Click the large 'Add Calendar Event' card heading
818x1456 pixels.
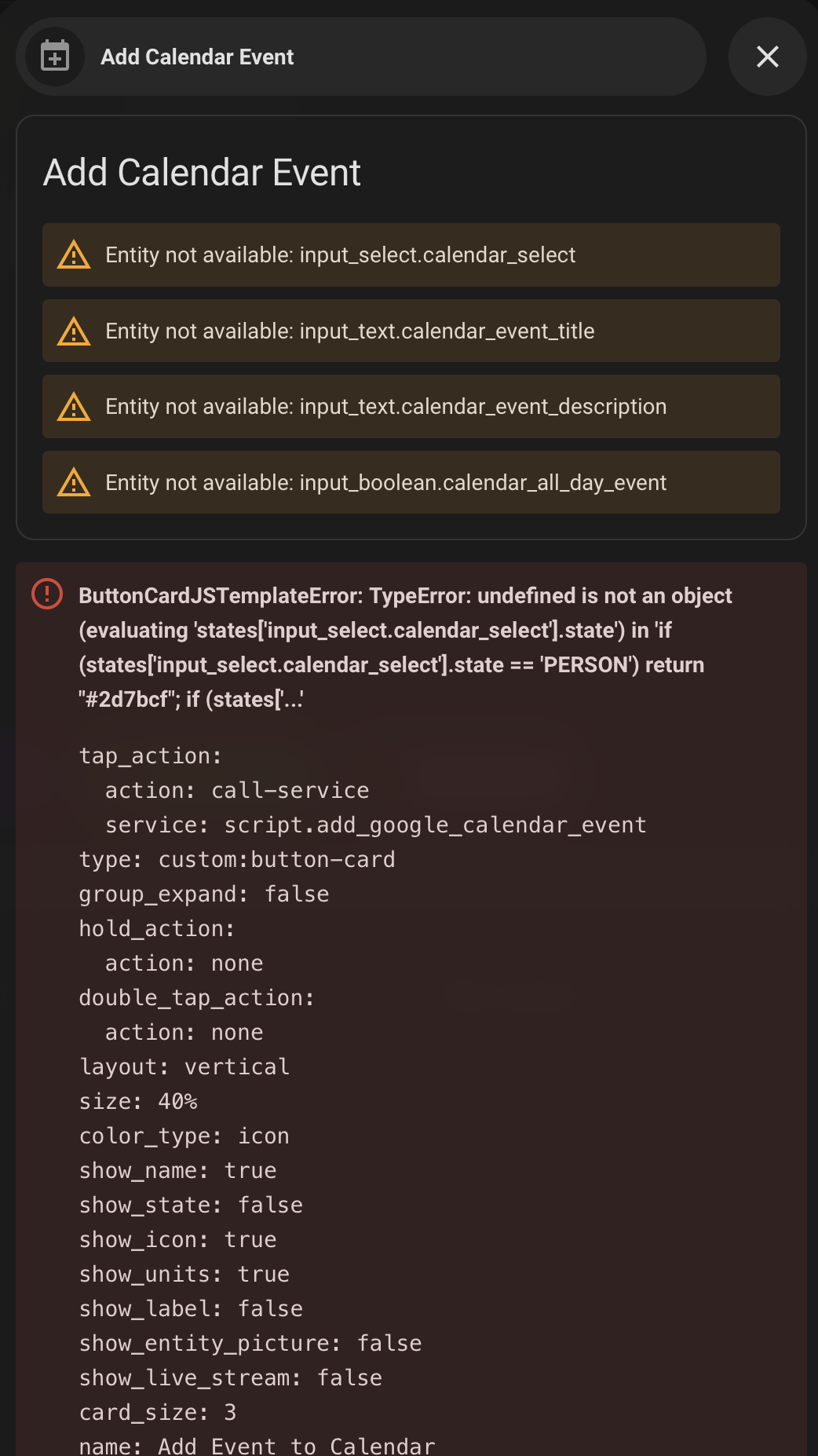pos(202,172)
